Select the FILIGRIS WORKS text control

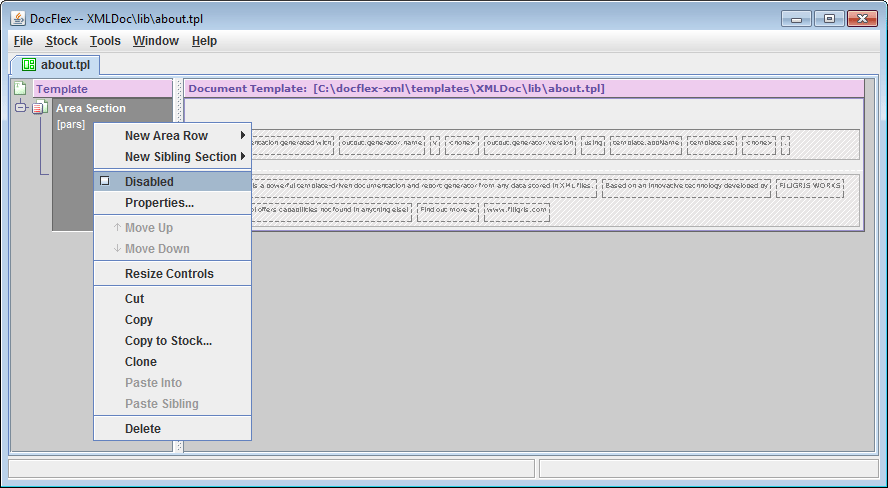click(x=809, y=186)
